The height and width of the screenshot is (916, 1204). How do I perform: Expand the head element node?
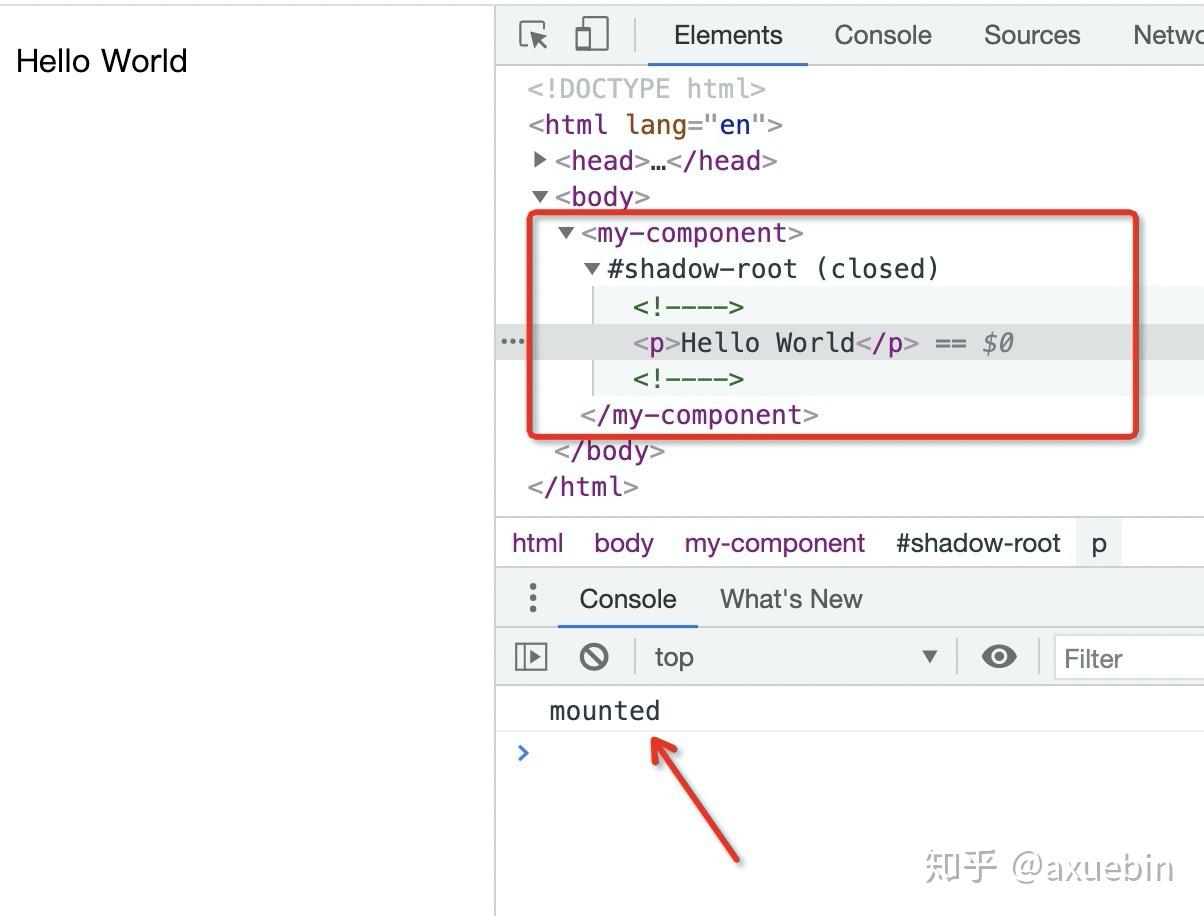540,160
